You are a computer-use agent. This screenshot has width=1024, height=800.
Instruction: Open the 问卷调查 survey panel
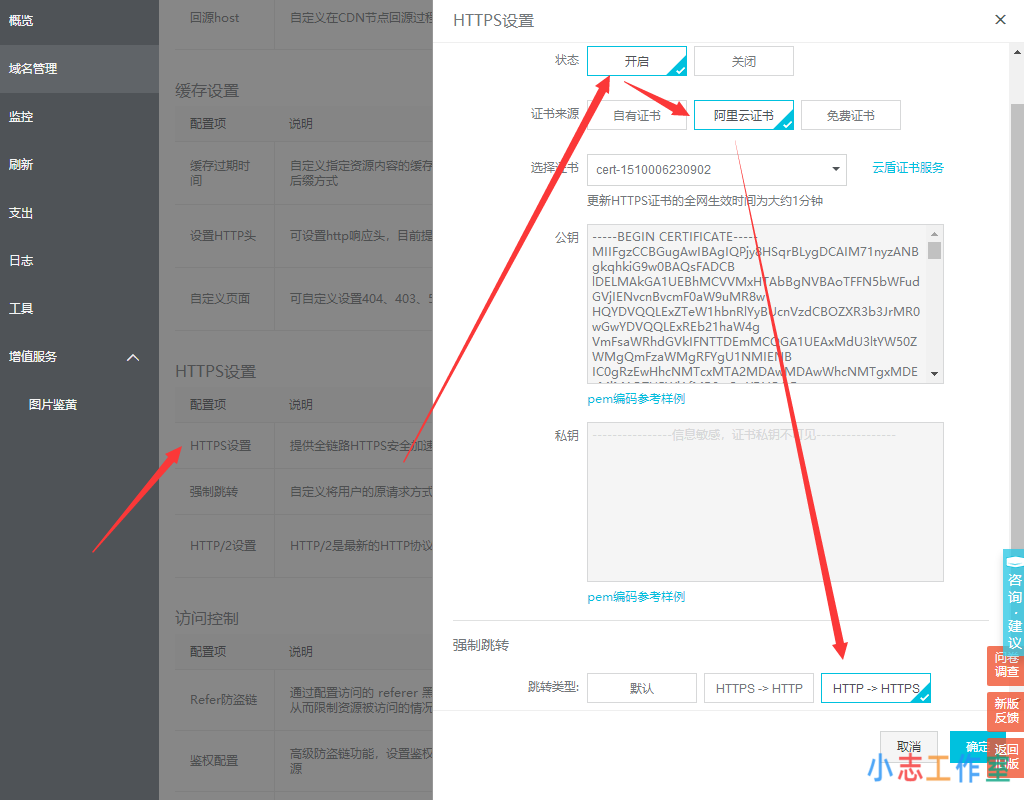[1006, 666]
